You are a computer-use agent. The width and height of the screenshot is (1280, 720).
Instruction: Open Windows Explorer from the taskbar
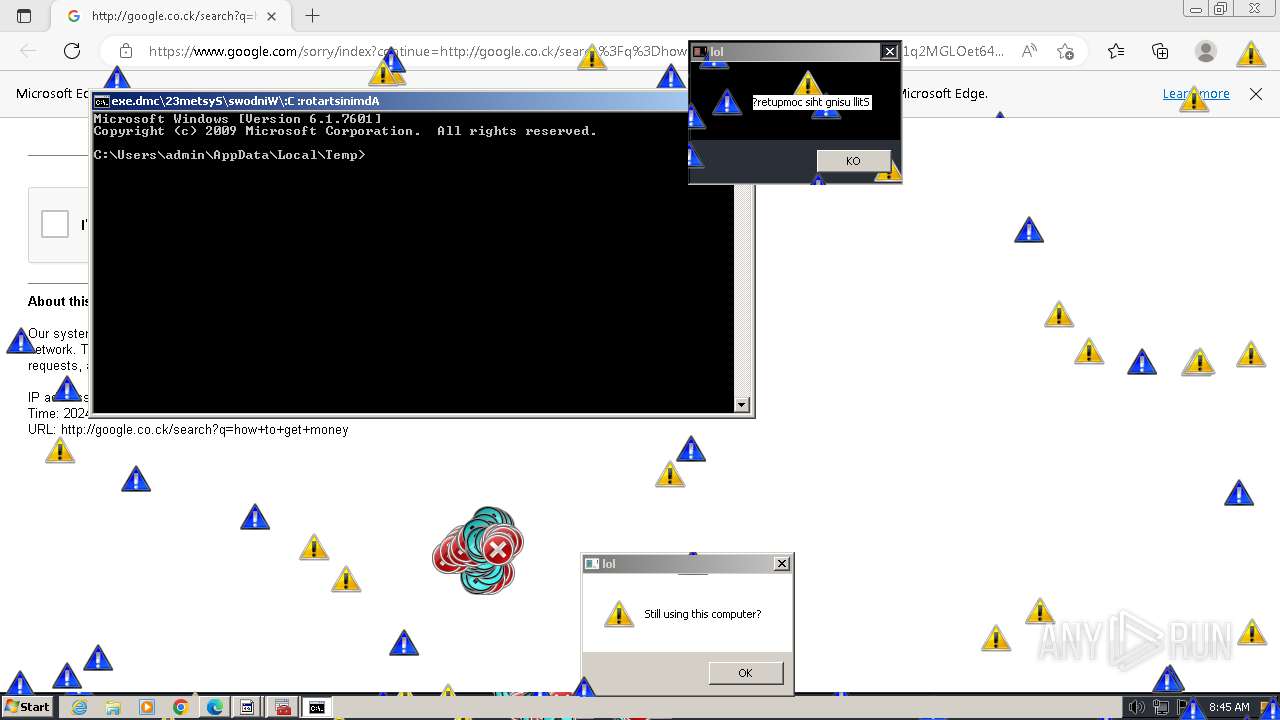pyautogui.click(x=113, y=707)
